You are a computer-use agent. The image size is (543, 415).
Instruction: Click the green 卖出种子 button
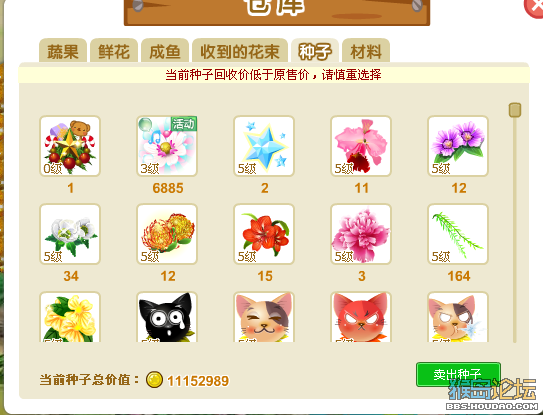(x=458, y=374)
